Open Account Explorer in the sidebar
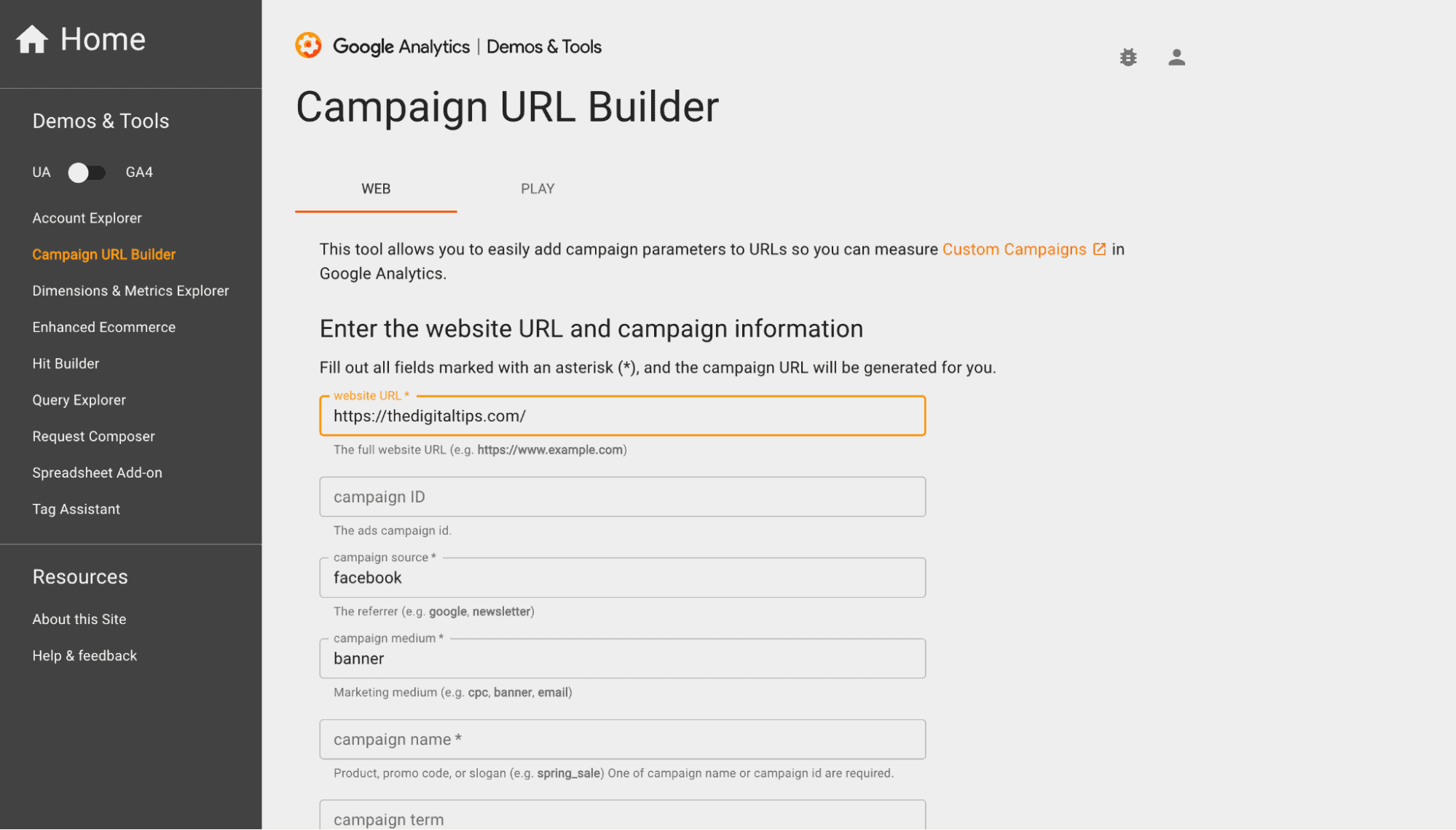The image size is (1456, 830). click(87, 218)
